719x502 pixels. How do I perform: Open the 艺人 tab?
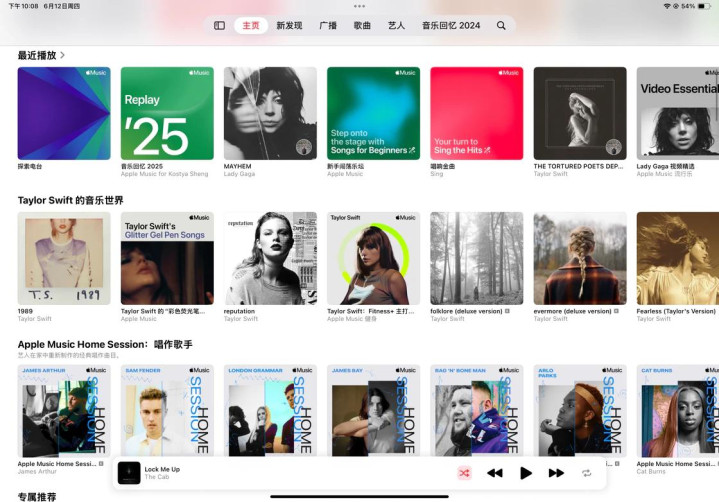pyautogui.click(x=396, y=26)
